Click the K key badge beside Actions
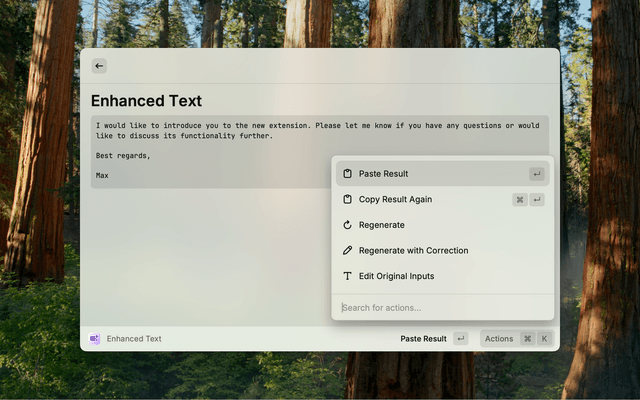The width and height of the screenshot is (640, 400). tap(545, 339)
